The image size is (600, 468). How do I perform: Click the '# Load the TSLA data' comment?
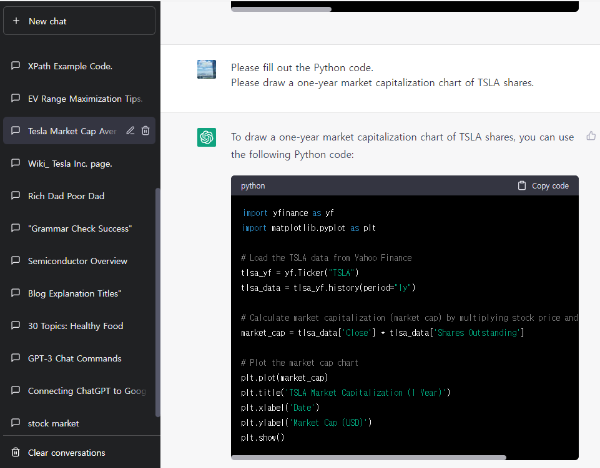pyautogui.click(x=326, y=258)
